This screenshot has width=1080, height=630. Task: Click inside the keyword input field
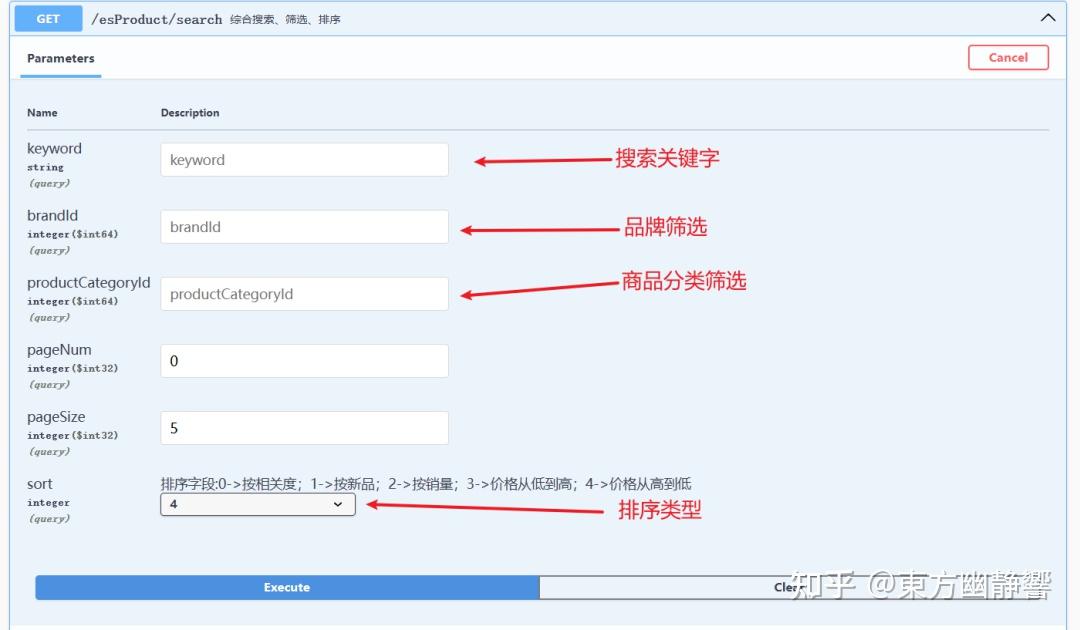pyautogui.click(x=304, y=159)
